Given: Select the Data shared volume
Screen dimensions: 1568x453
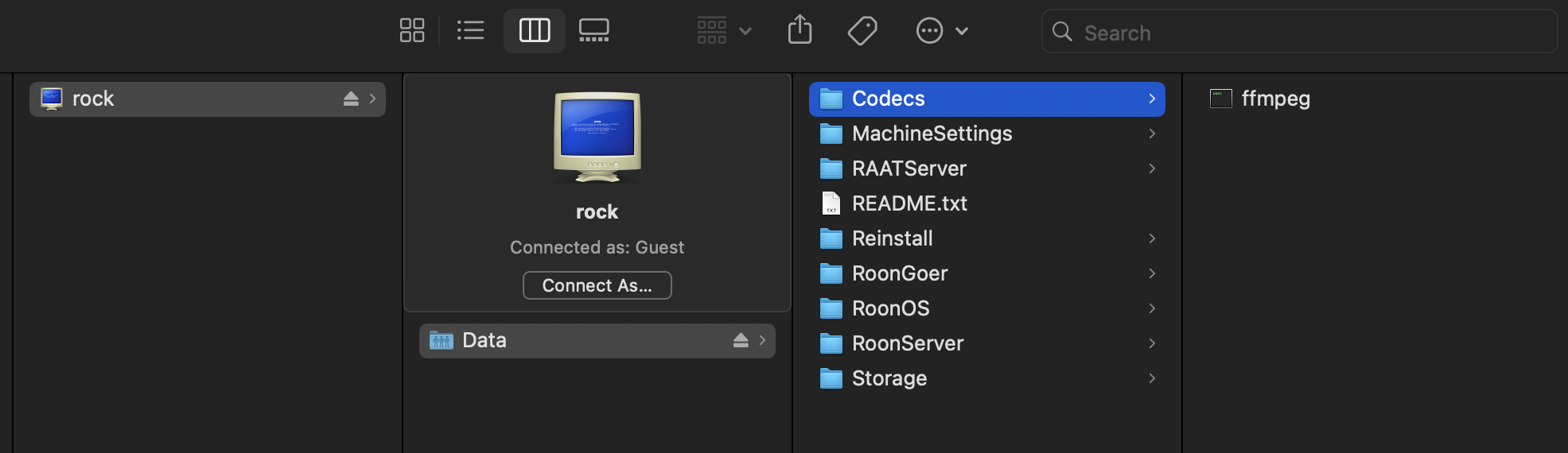Looking at the screenshot, I should tap(597, 340).
